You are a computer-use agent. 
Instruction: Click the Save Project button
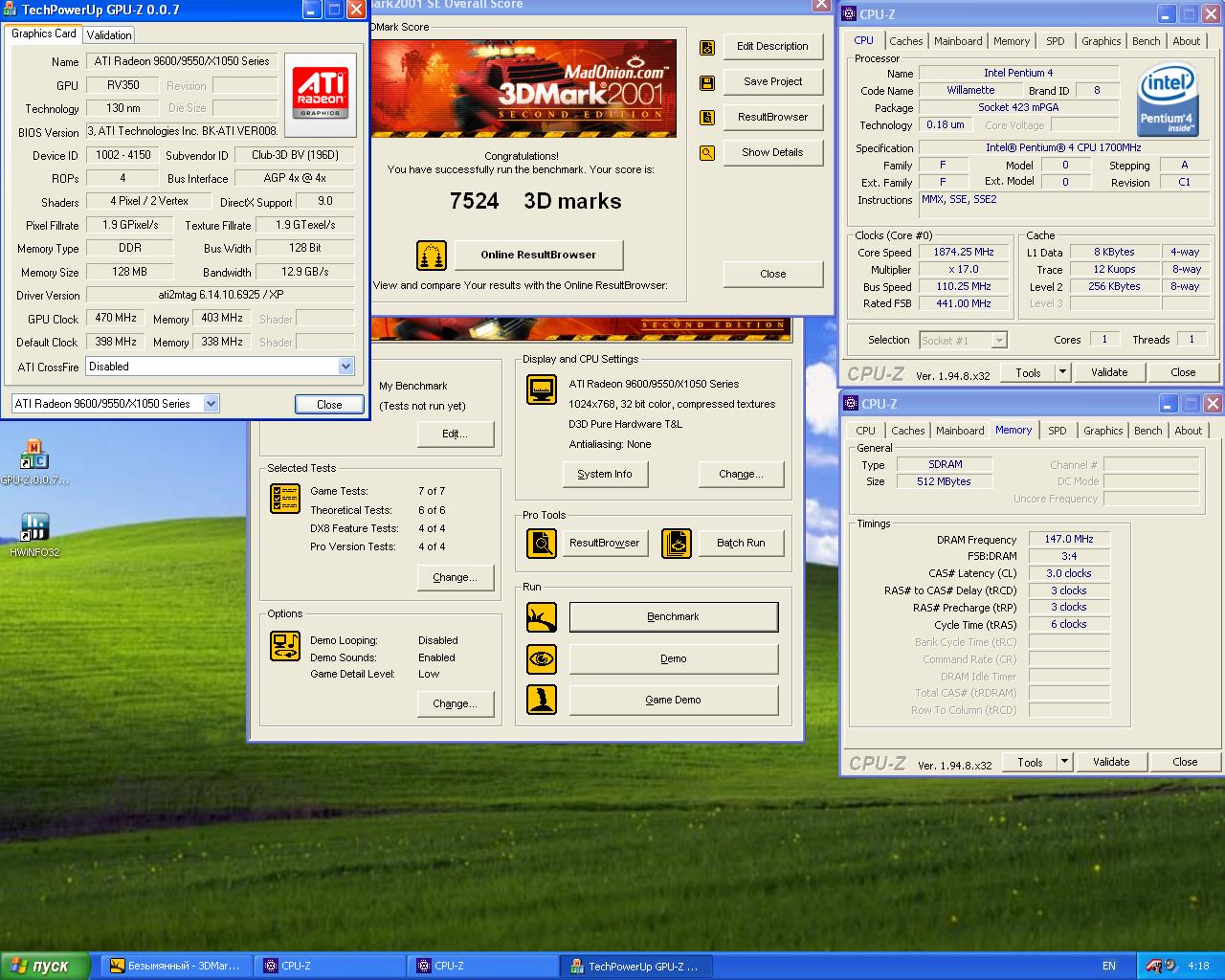point(772,81)
